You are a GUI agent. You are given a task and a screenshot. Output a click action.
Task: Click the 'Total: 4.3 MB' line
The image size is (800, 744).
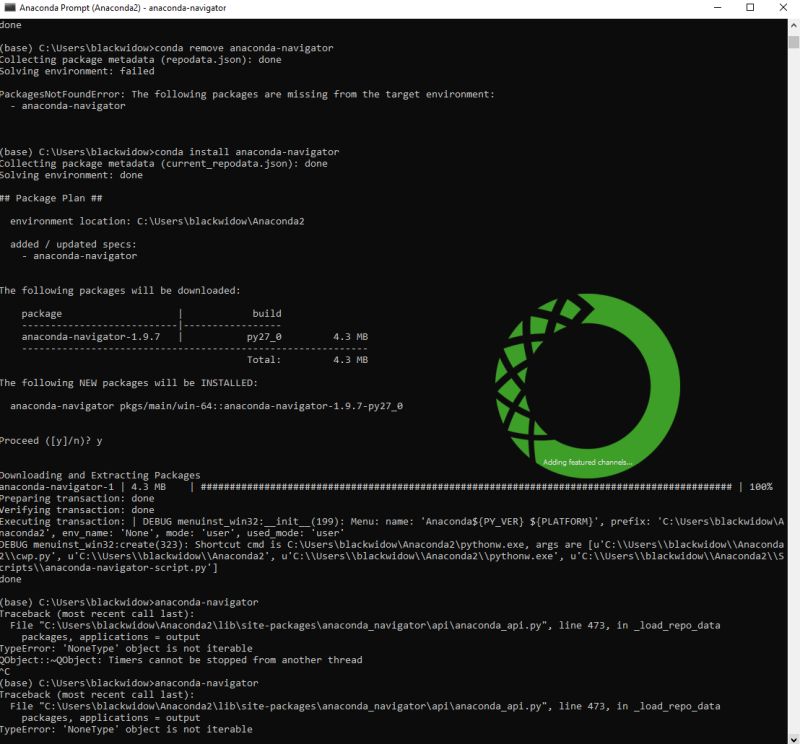point(307,360)
